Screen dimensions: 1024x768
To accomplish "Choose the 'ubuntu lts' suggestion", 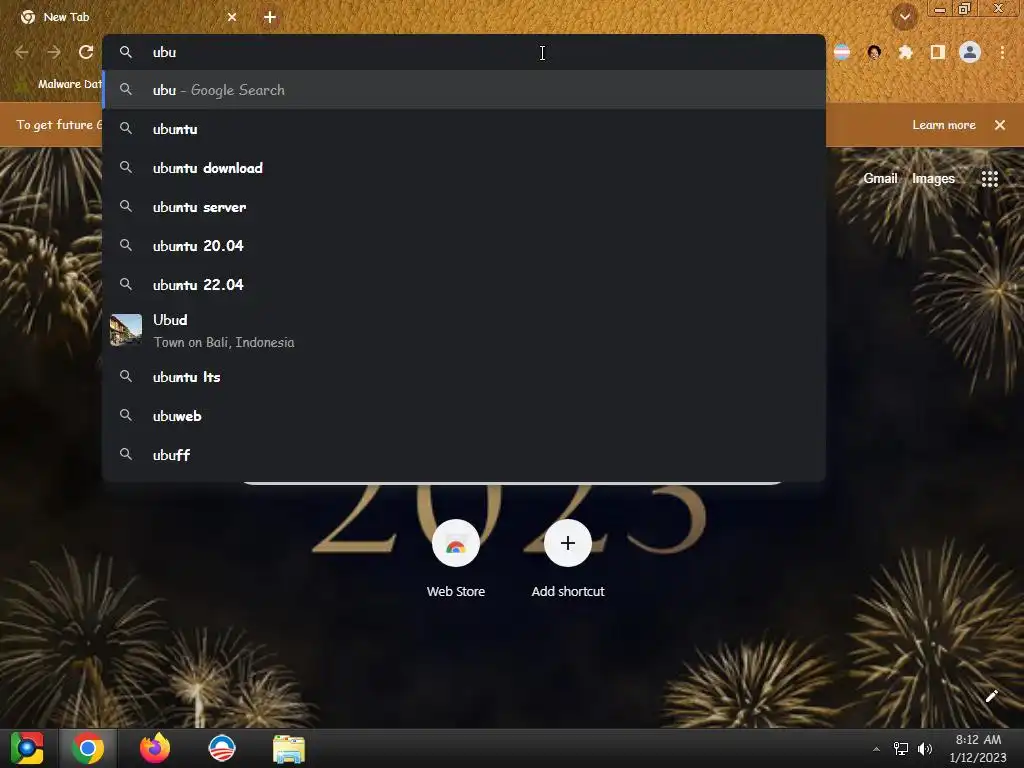I will coord(464,377).
